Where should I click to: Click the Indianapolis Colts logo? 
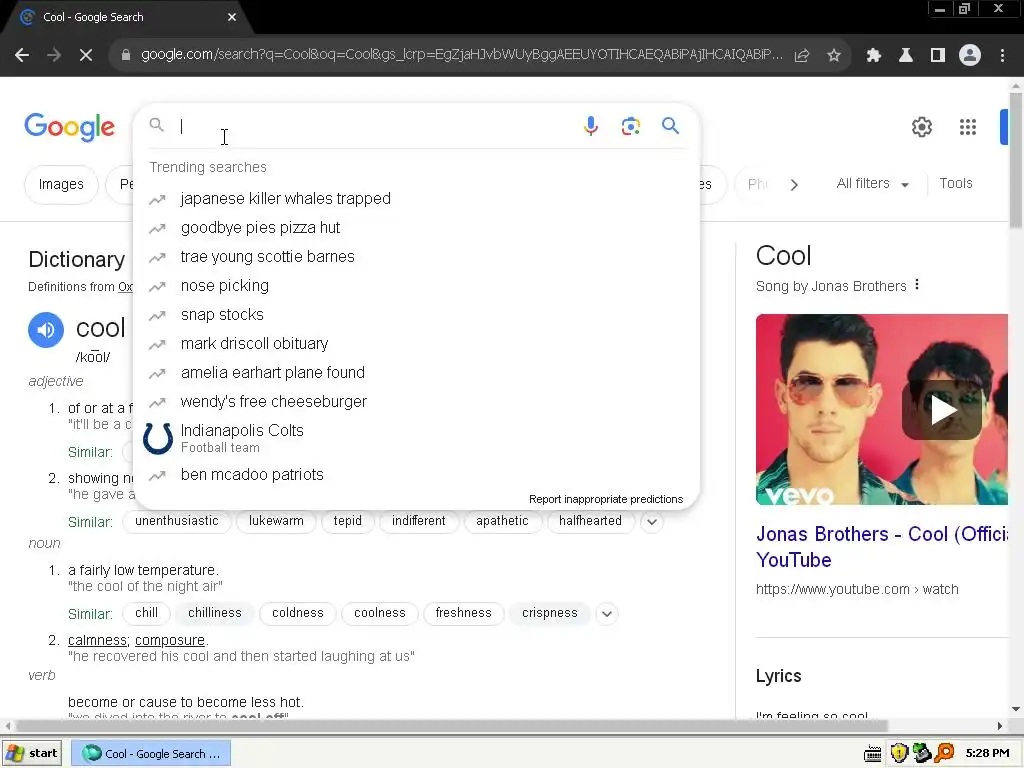point(158,438)
